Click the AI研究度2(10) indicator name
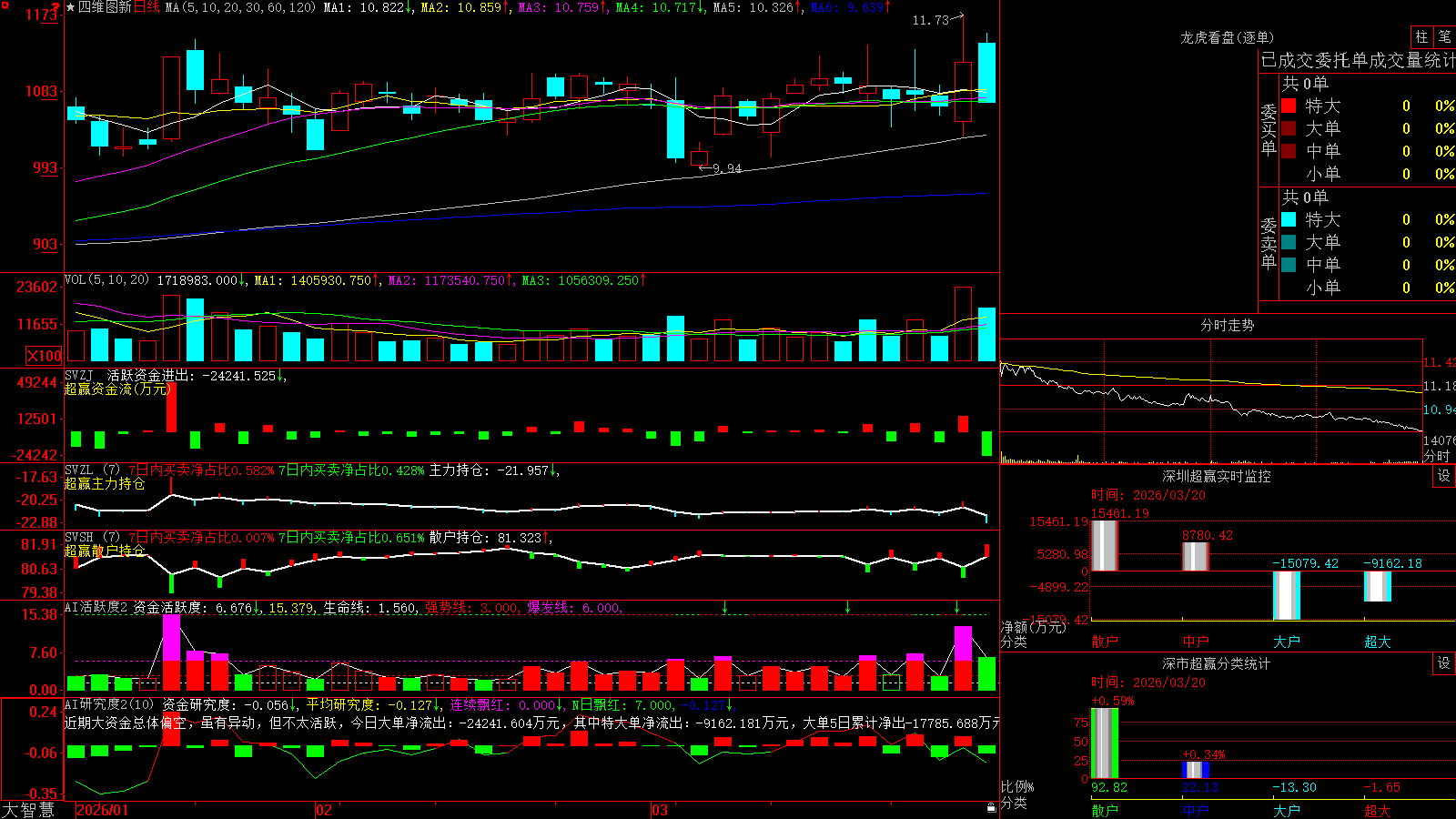1456x819 pixels. tap(110, 704)
